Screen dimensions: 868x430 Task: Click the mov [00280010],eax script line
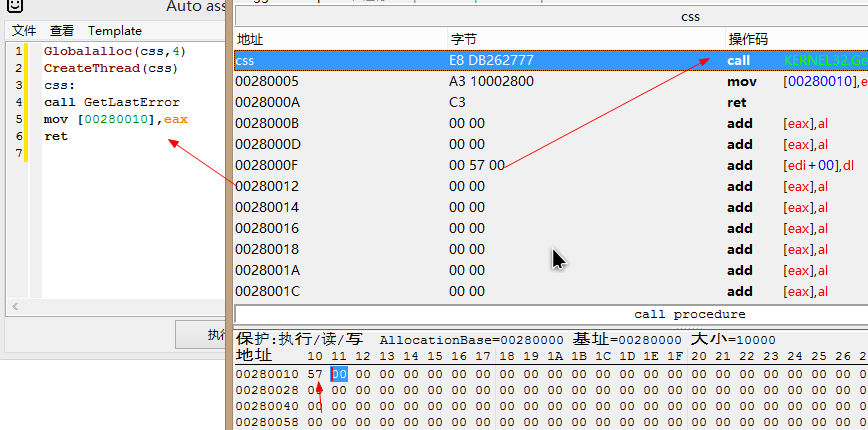coord(115,119)
